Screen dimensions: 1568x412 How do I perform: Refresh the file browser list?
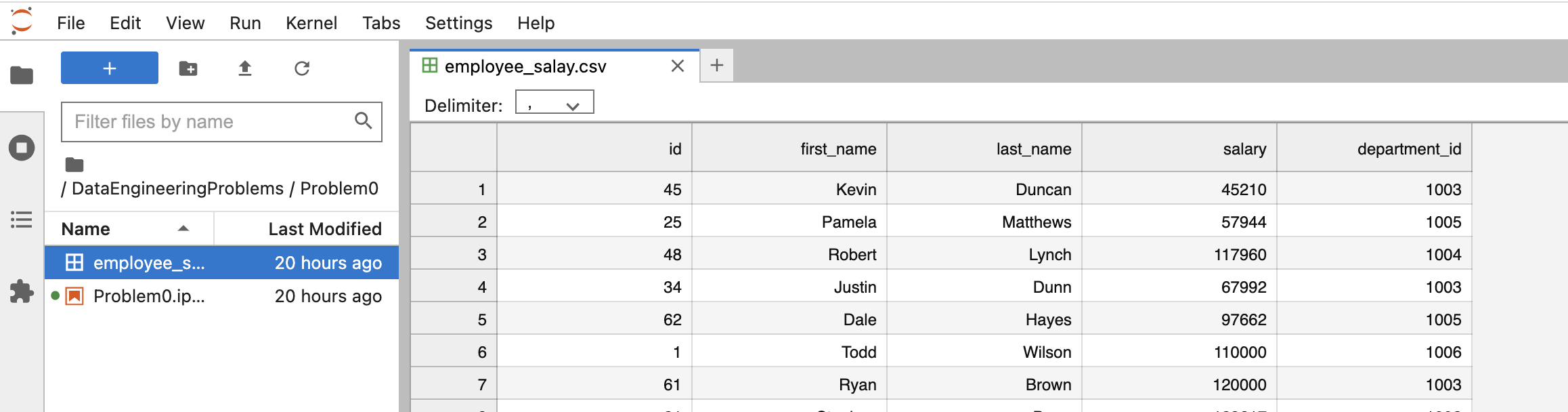click(x=302, y=68)
